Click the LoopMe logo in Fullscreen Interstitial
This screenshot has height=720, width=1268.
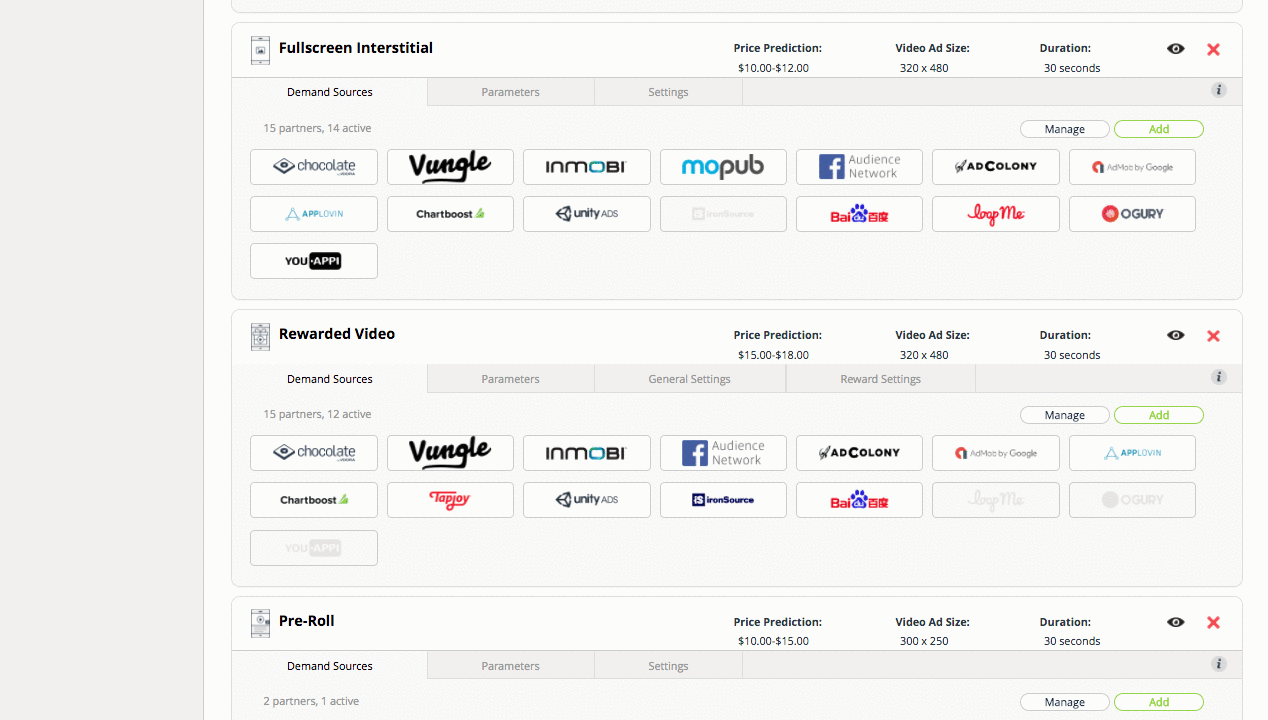coord(996,214)
